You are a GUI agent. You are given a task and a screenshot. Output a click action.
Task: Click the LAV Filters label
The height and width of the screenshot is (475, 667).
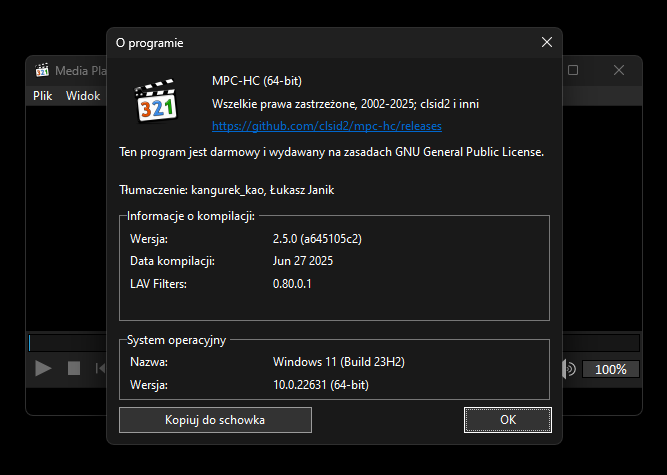coord(158,284)
